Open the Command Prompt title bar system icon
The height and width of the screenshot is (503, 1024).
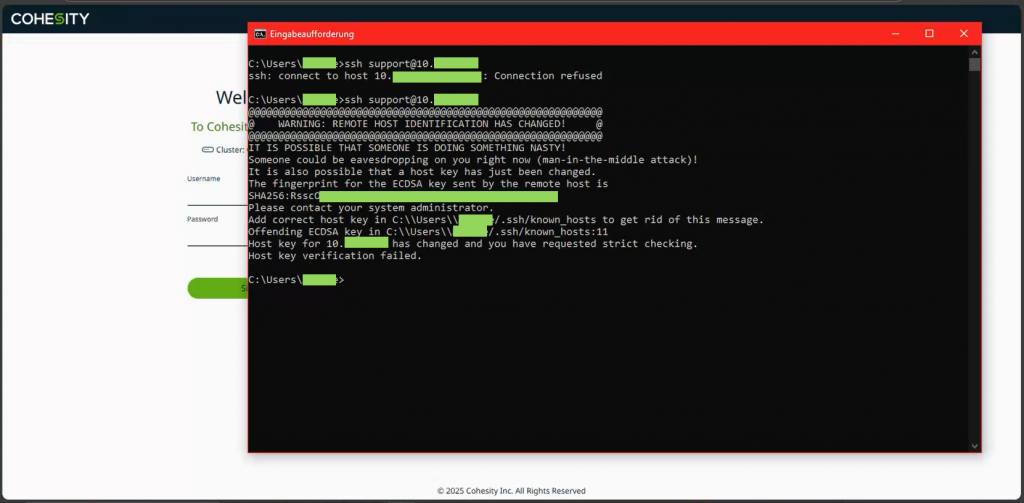click(x=260, y=34)
